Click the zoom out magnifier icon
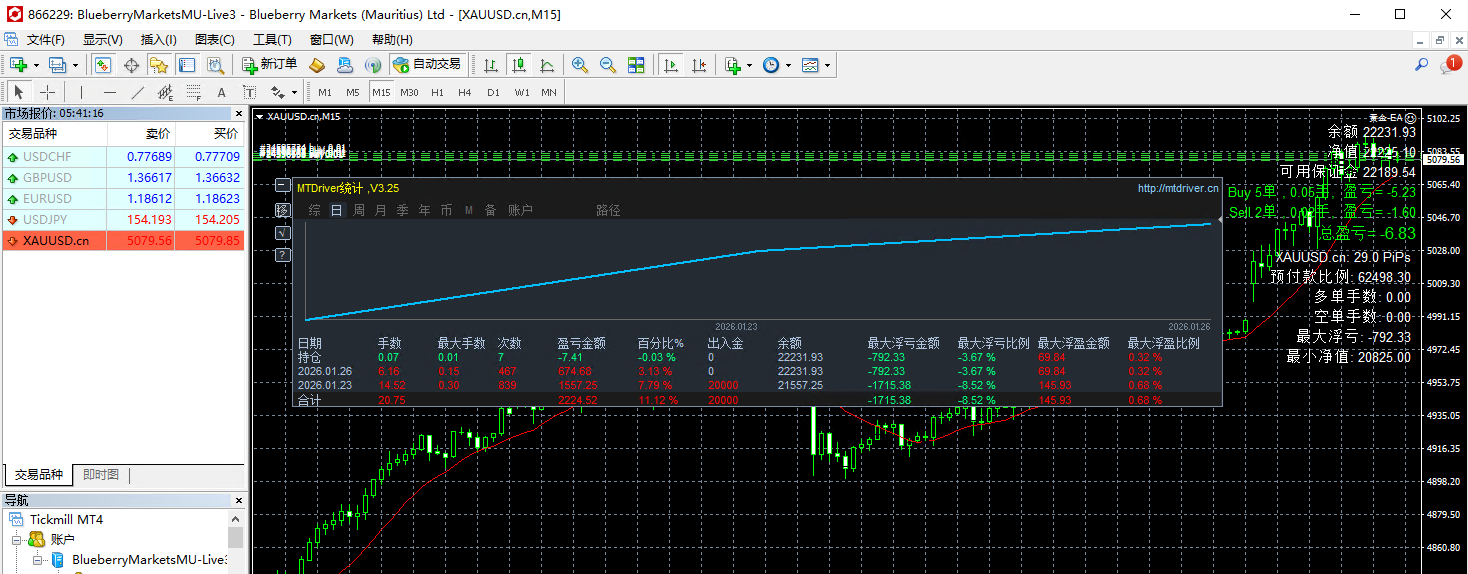This screenshot has height=574, width=1468. click(x=607, y=65)
